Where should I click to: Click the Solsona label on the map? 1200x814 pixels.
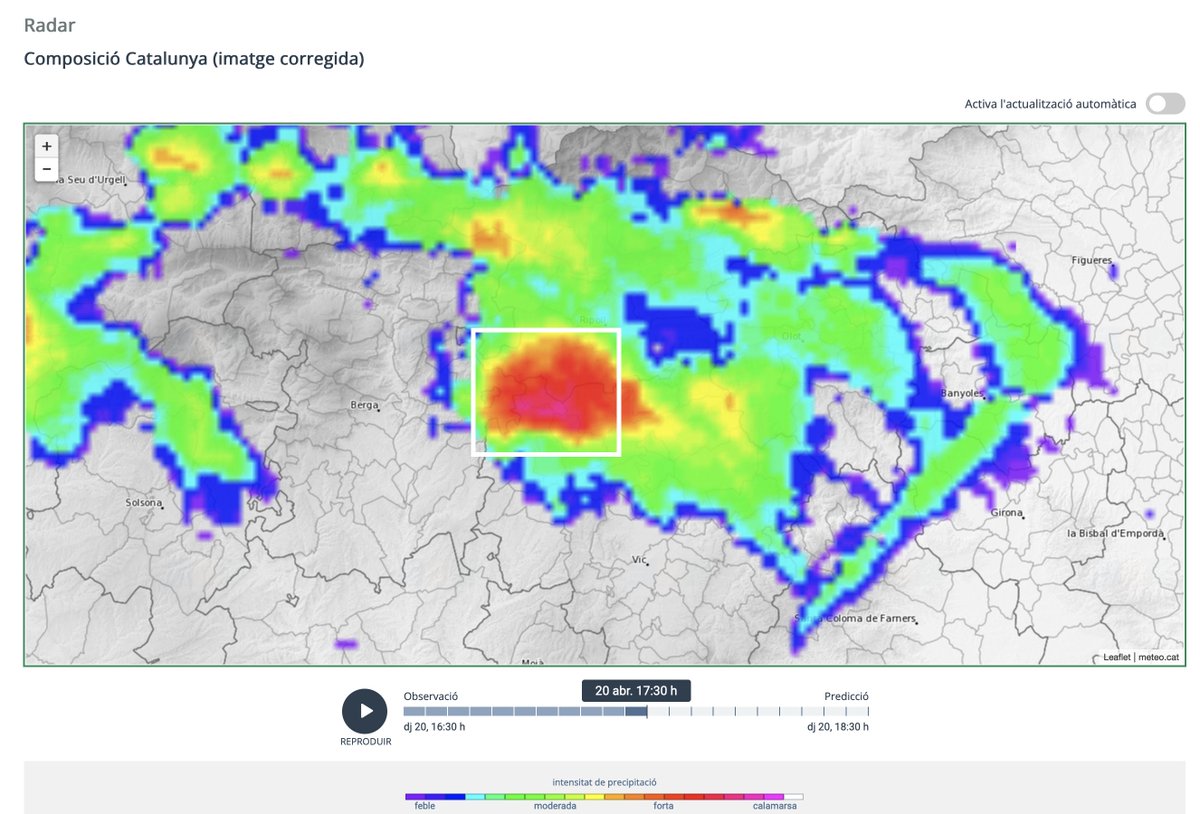[x=143, y=503]
